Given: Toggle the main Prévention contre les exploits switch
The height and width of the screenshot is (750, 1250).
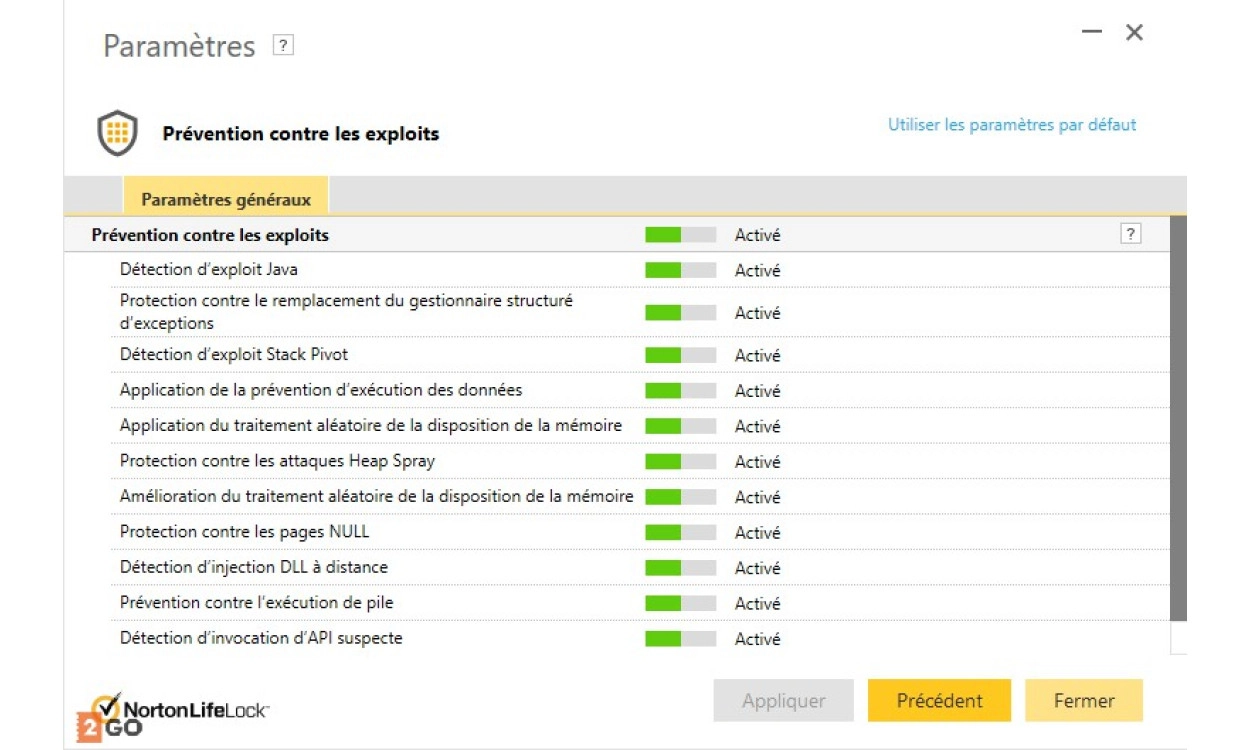Looking at the screenshot, I should coord(680,235).
